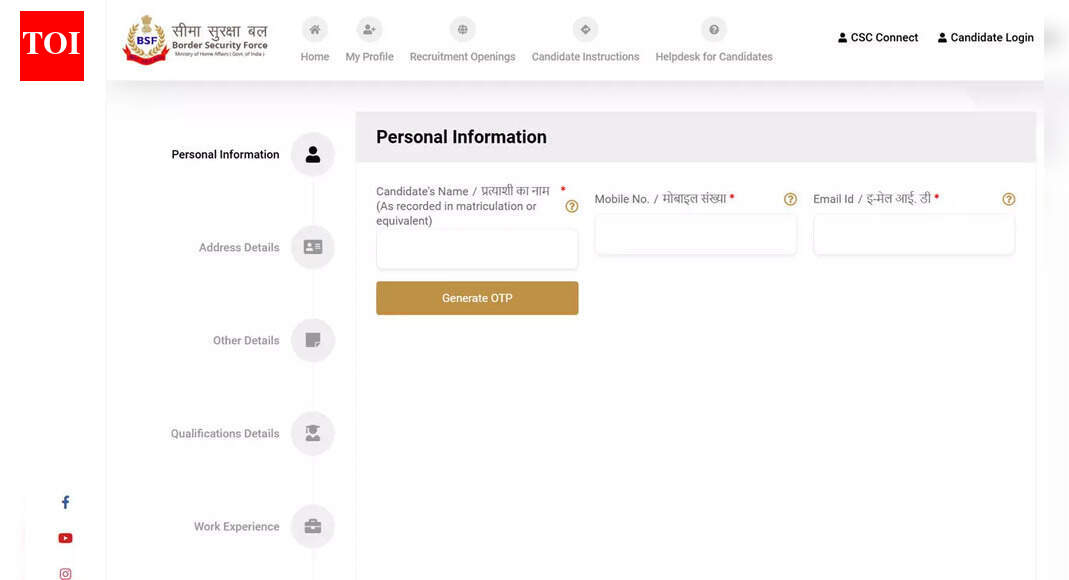Image resolution: width=1069 pixels, height=580 pixels.
Task: Focus the Mobile No. input field
Action: (695, 234)
